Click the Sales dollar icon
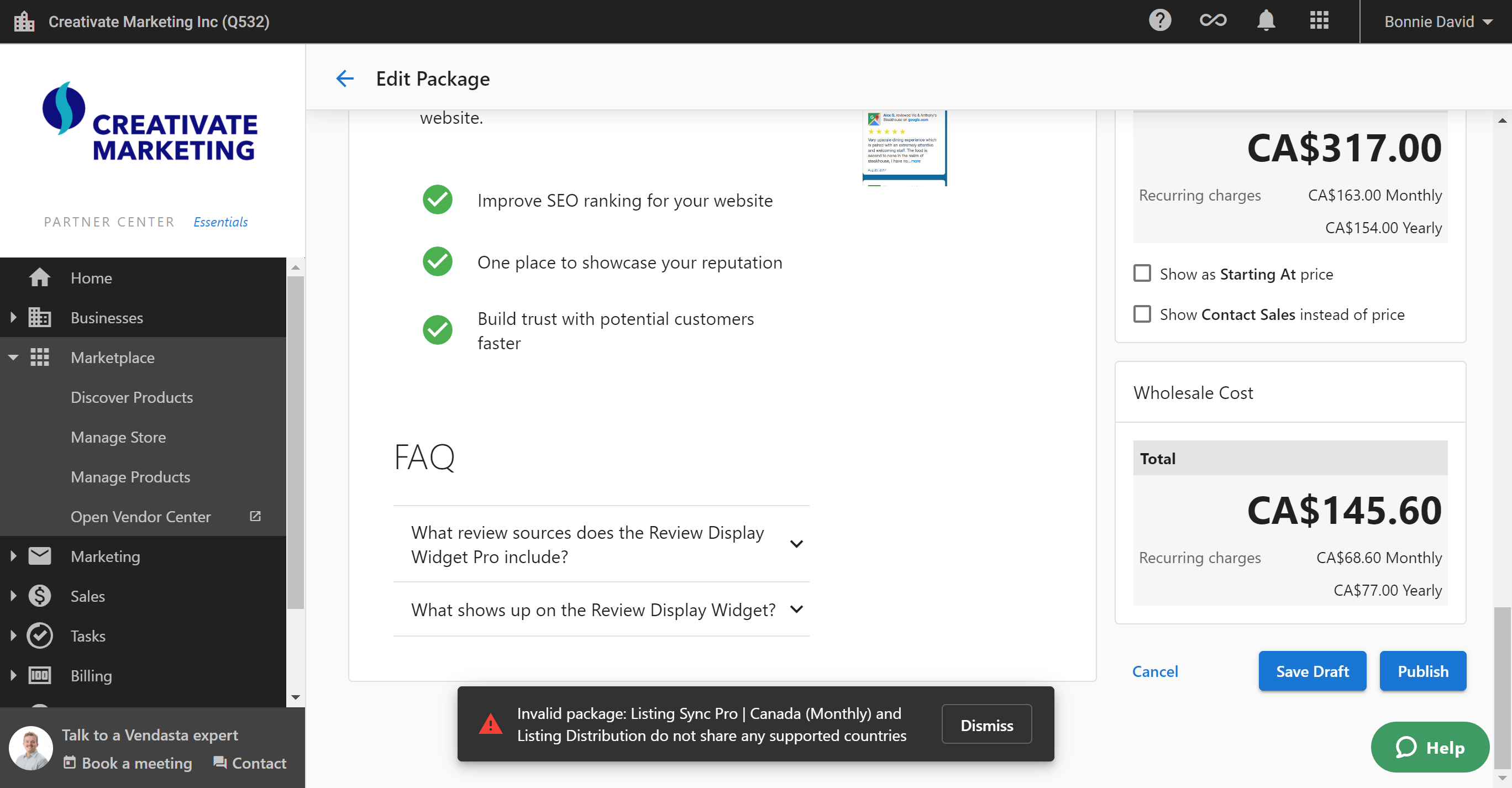The width and height of the screenshot is (1512, 788). [39, 596]
